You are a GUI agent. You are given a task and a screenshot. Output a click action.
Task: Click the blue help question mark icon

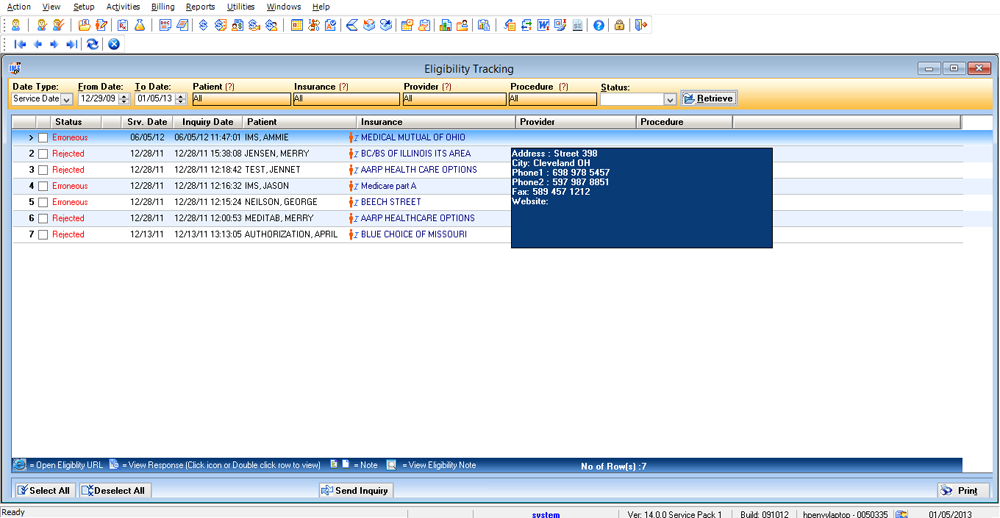click(599, 26)
